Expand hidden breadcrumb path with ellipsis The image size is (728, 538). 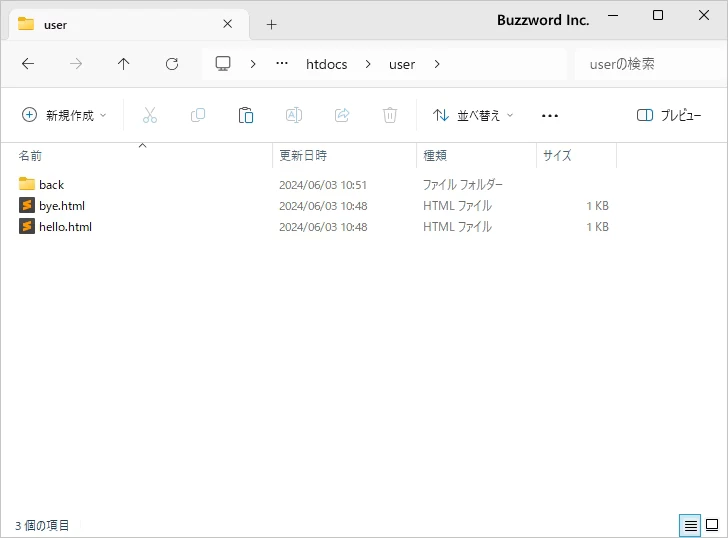click(282, 64)
